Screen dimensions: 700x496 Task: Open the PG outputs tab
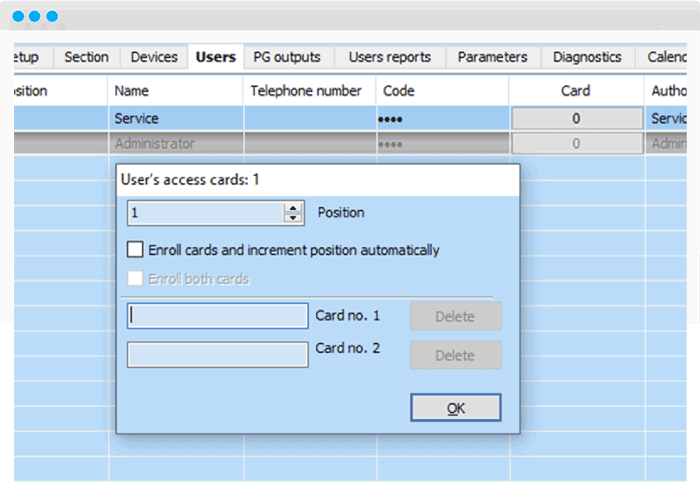[x=287, y=57]
